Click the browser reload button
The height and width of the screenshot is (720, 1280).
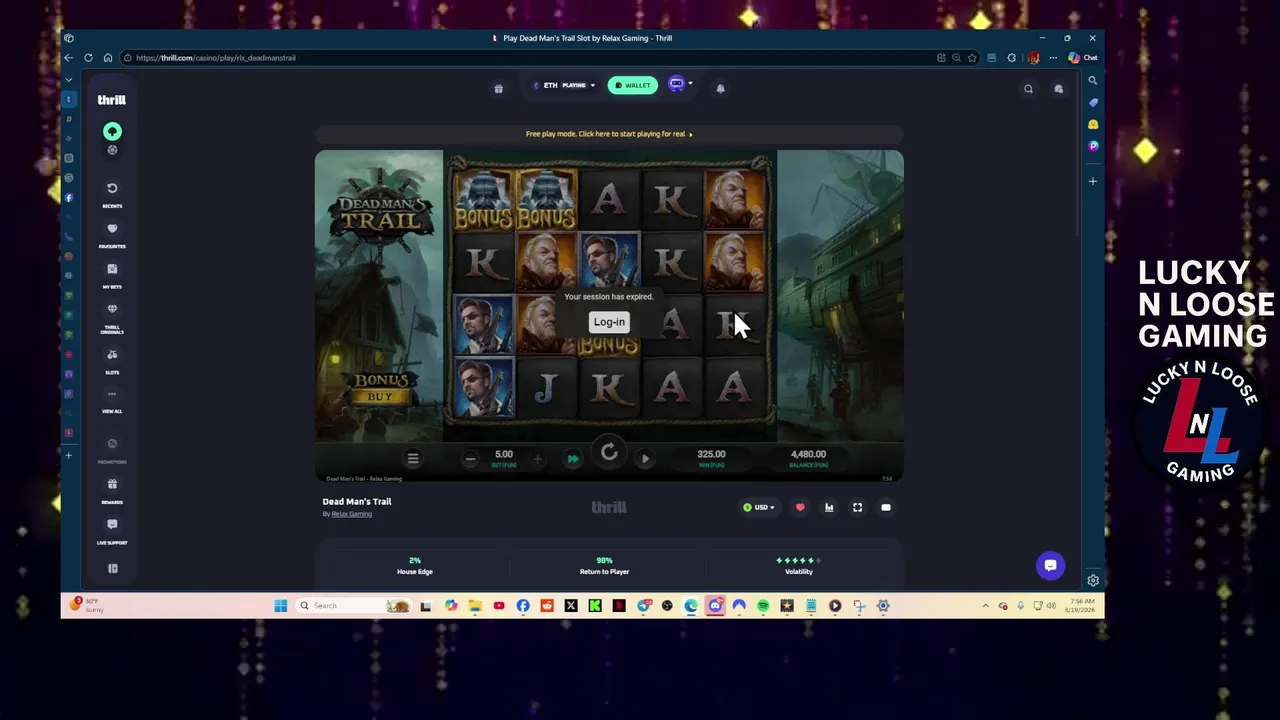88,58
